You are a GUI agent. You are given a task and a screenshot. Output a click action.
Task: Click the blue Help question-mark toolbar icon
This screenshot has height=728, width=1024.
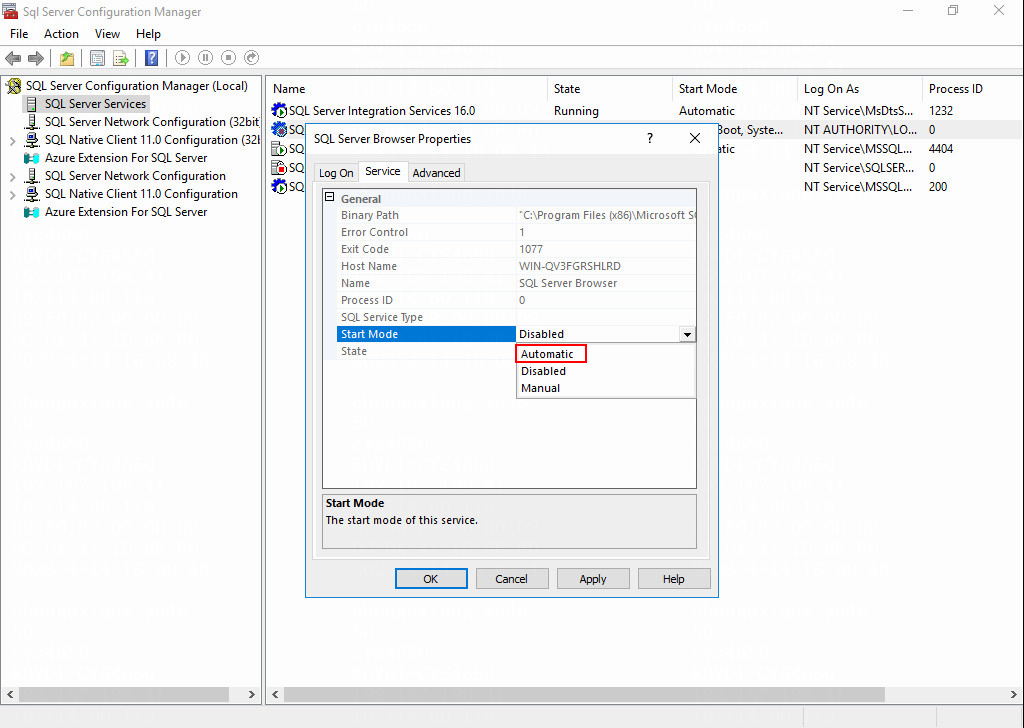click(152, 58)
